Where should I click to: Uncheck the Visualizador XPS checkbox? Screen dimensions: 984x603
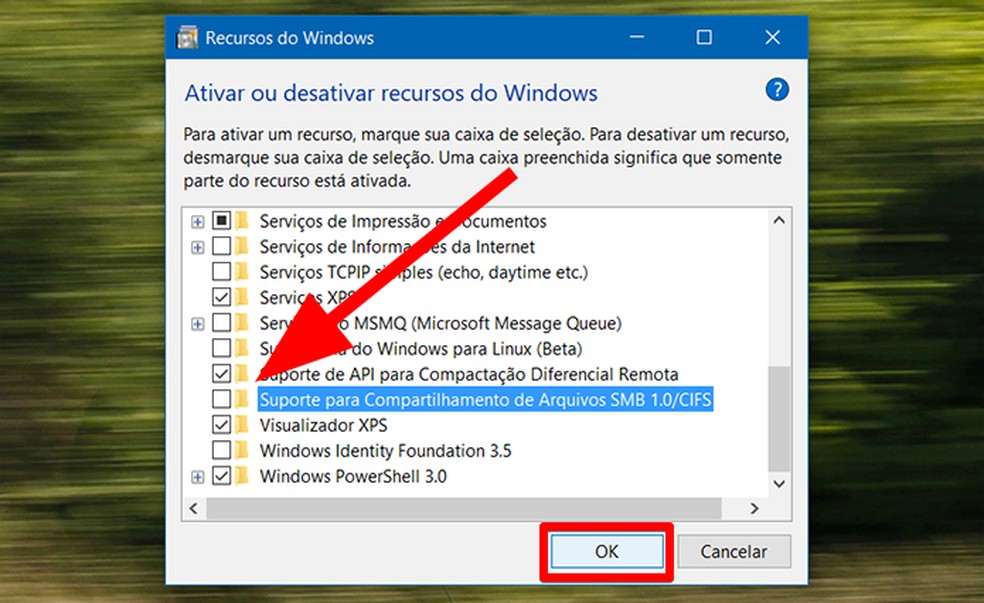click(x=222, y=425)
